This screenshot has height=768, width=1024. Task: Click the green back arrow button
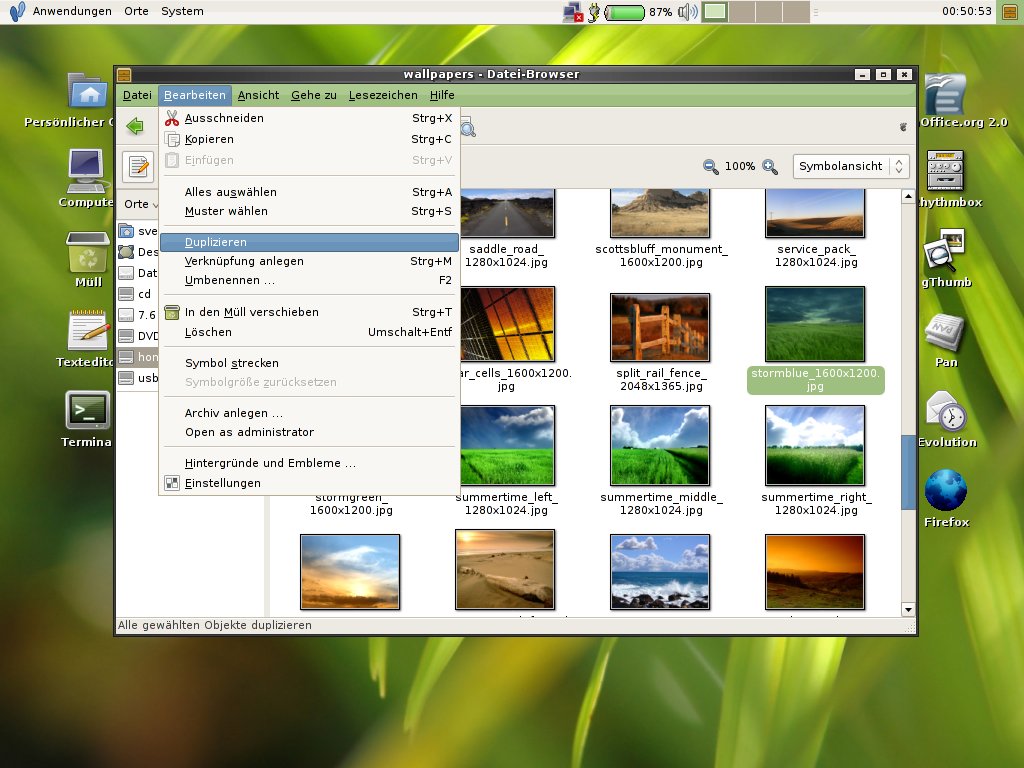[x=135, y=126]
